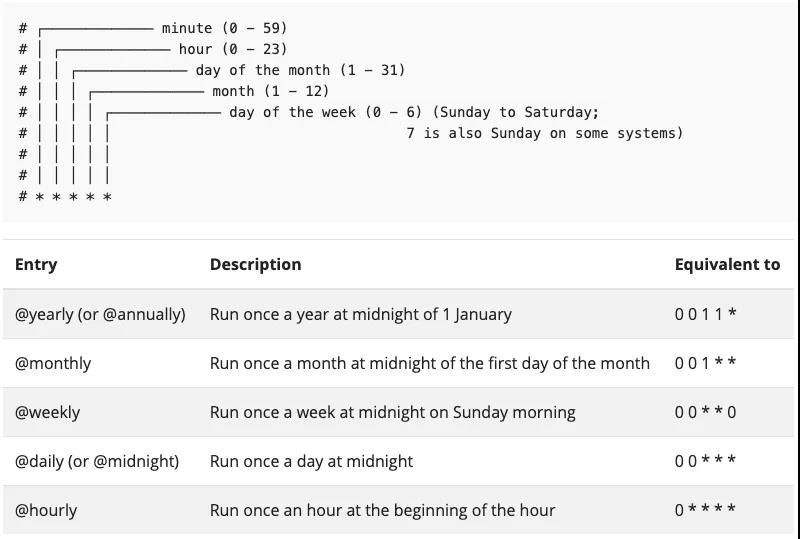
Task: Click the "month (1 - 12)" code label
Action: [266, 91]
